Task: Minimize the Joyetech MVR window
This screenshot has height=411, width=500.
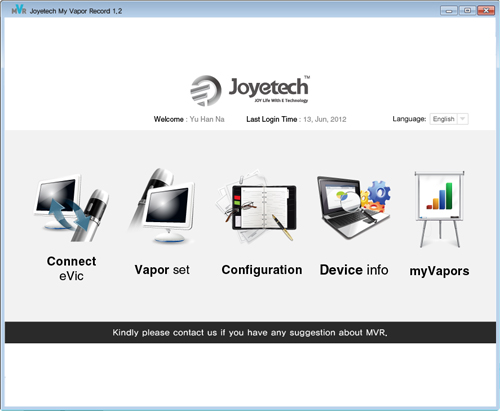Action: coord(449,11)
